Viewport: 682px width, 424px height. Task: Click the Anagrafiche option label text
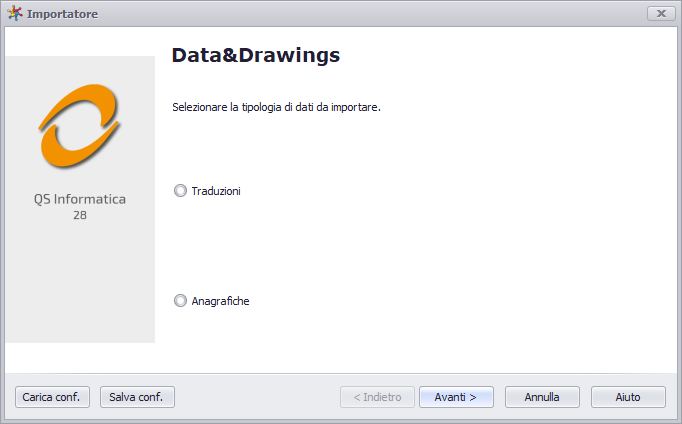tap(221, 301)
